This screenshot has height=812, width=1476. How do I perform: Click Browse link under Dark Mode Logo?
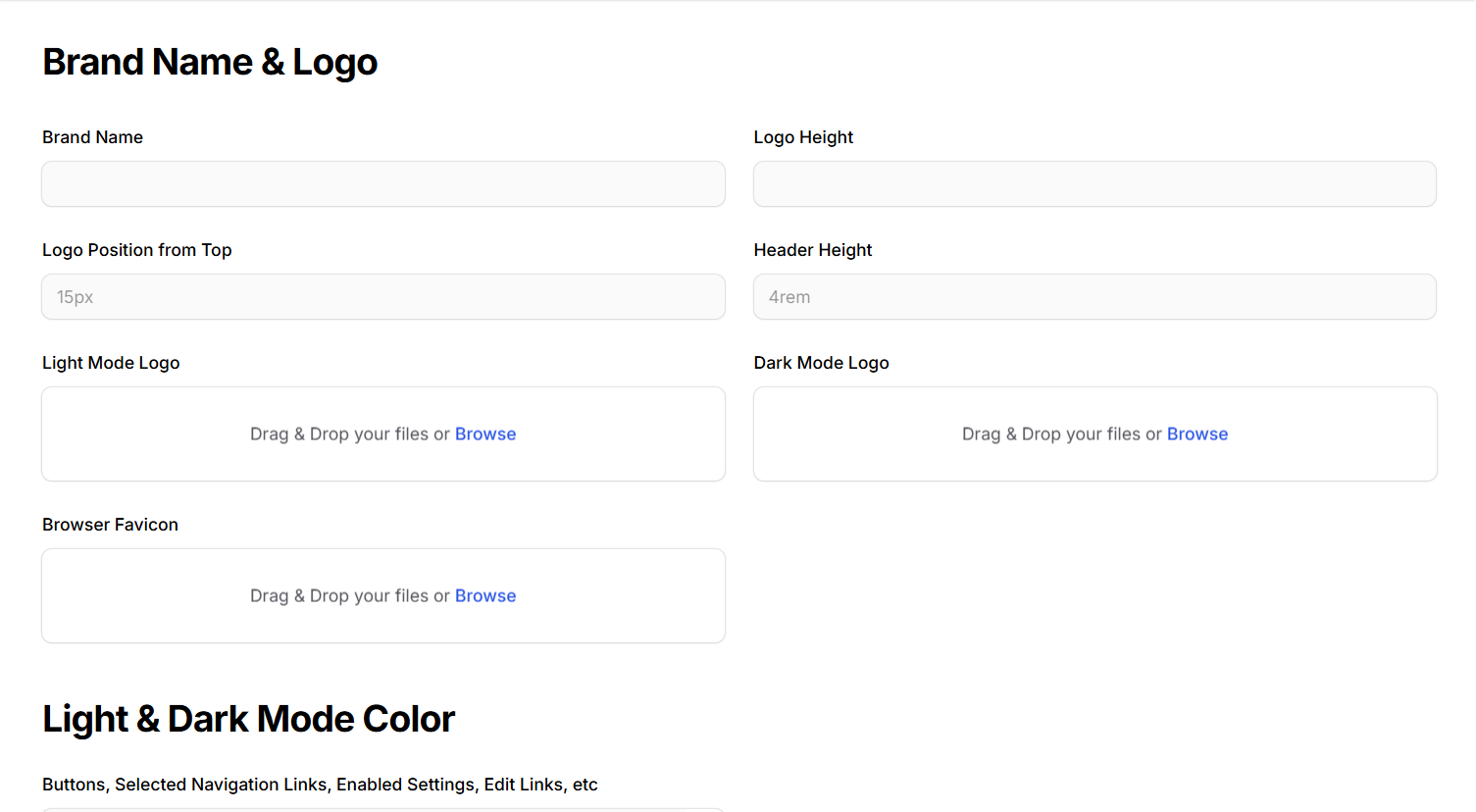click(1196, 434)
